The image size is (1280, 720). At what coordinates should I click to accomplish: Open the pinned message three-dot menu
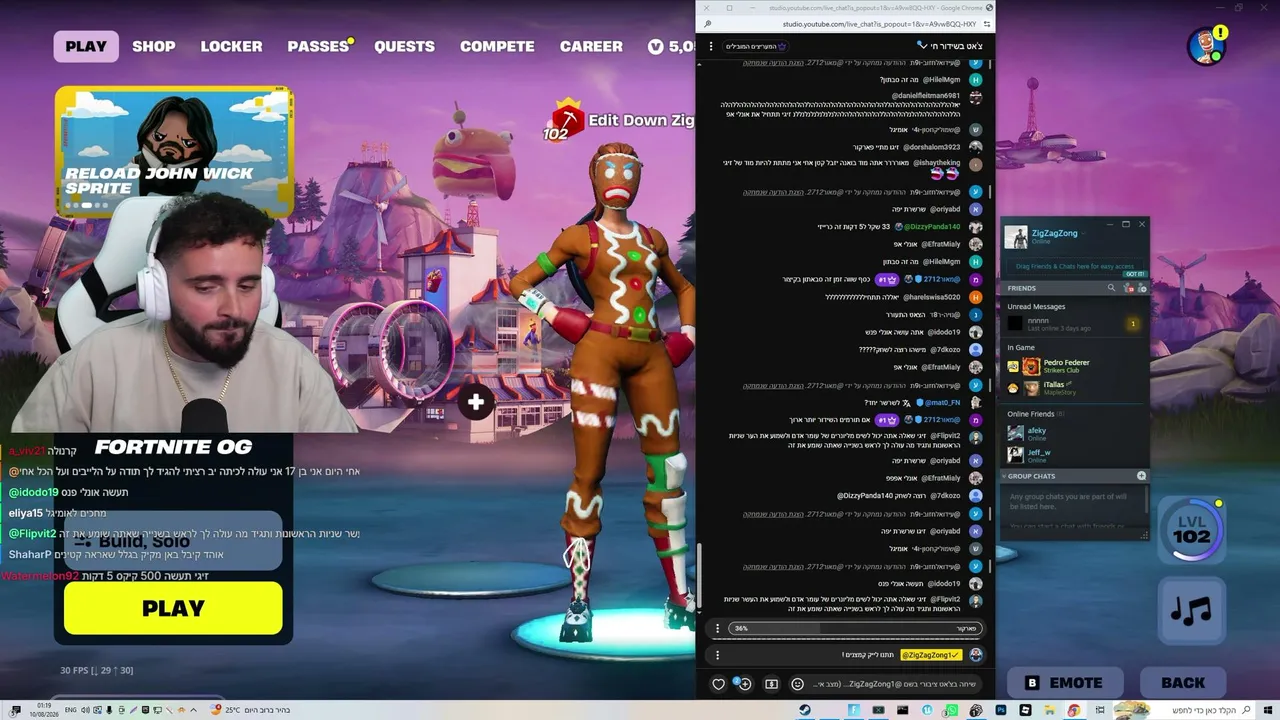coord(717,655)
